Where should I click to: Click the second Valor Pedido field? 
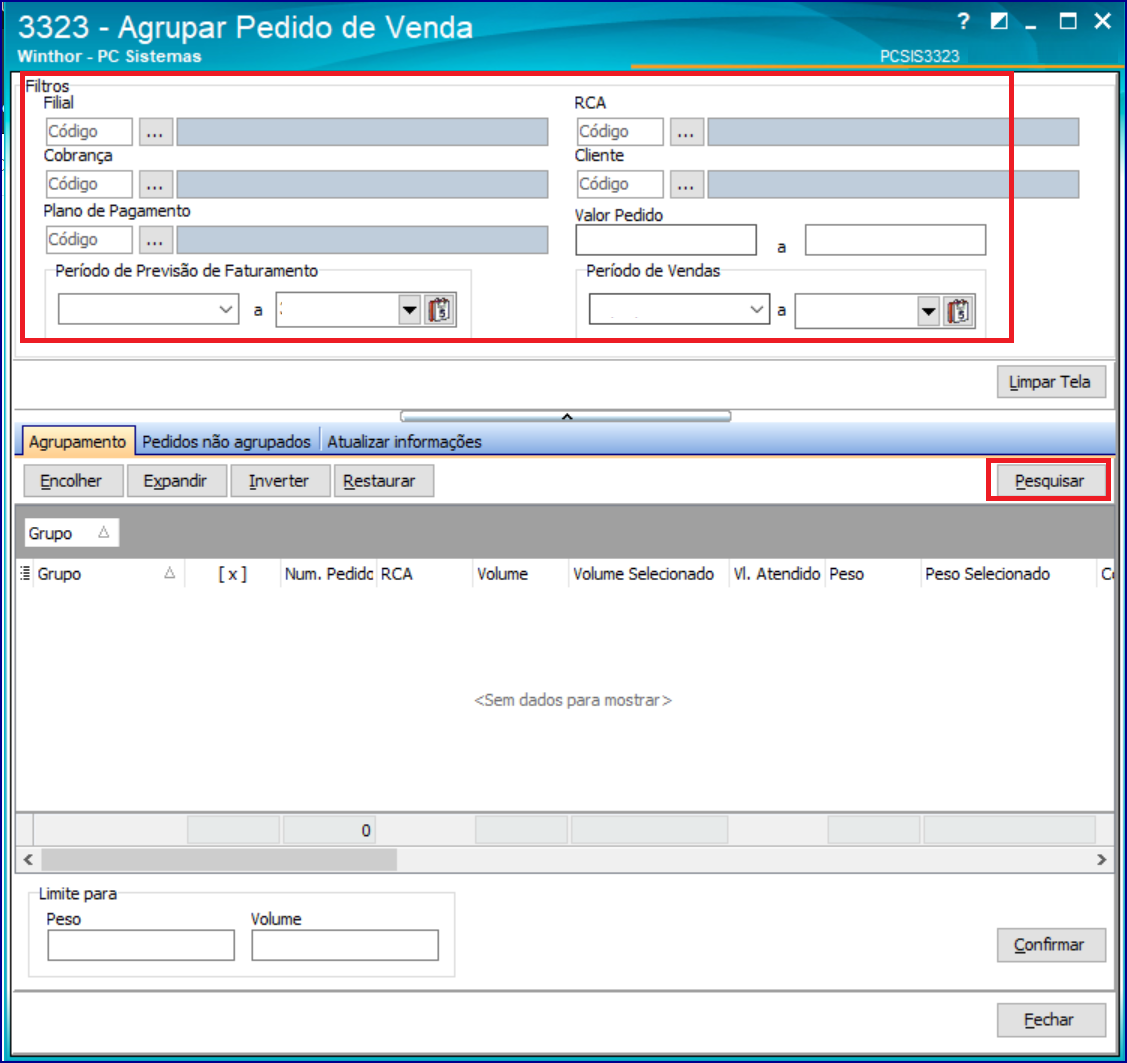click(895, 240)
